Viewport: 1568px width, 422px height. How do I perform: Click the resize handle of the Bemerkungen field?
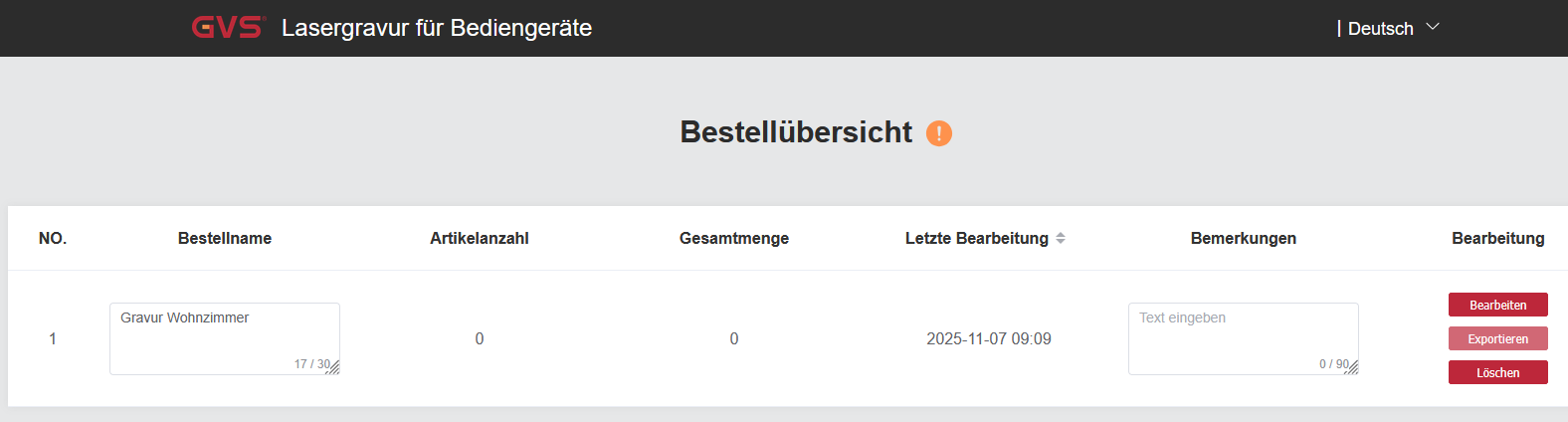(x=1353, y=368)
